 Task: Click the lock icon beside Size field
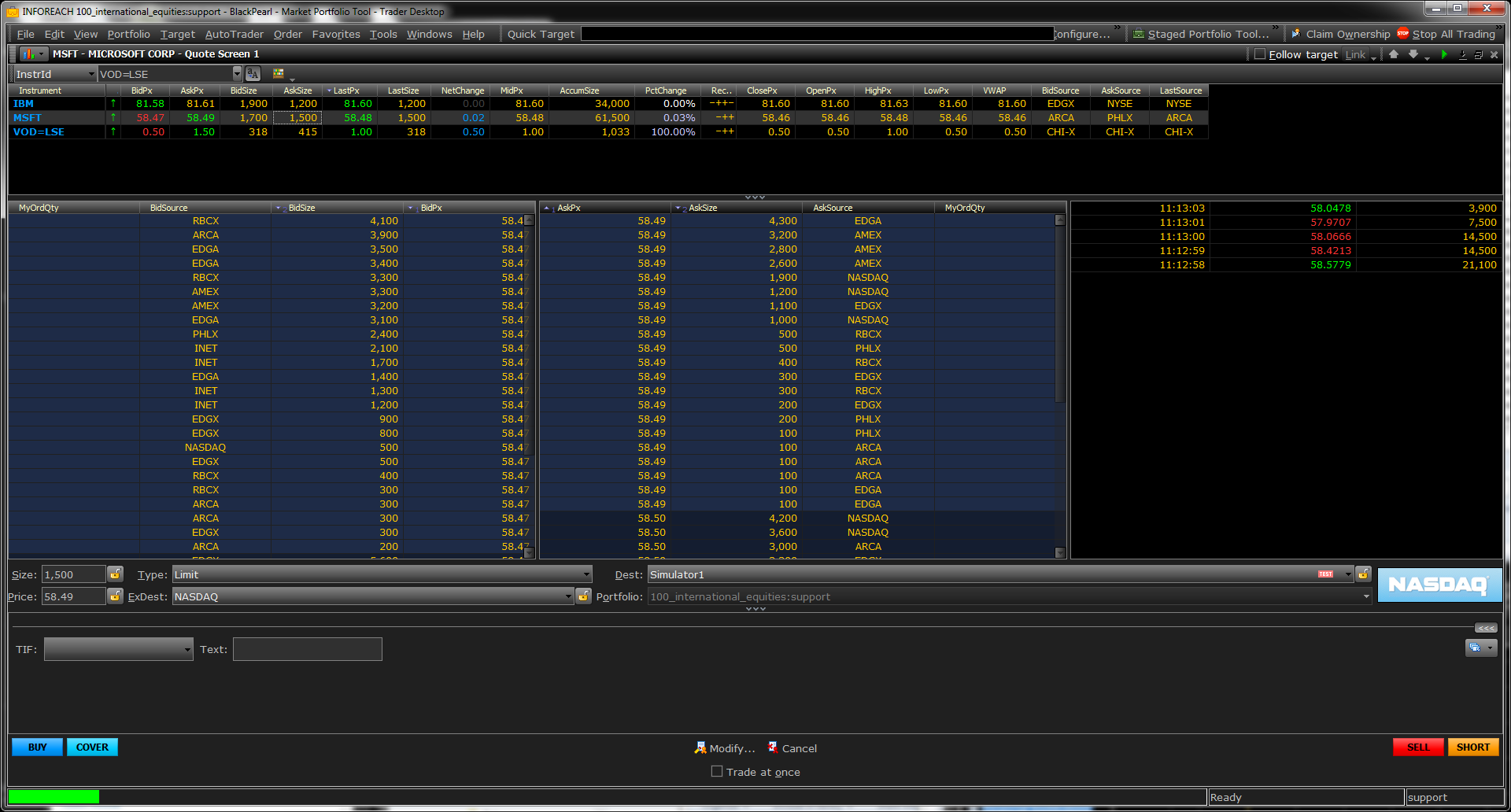tap(116, 574)
